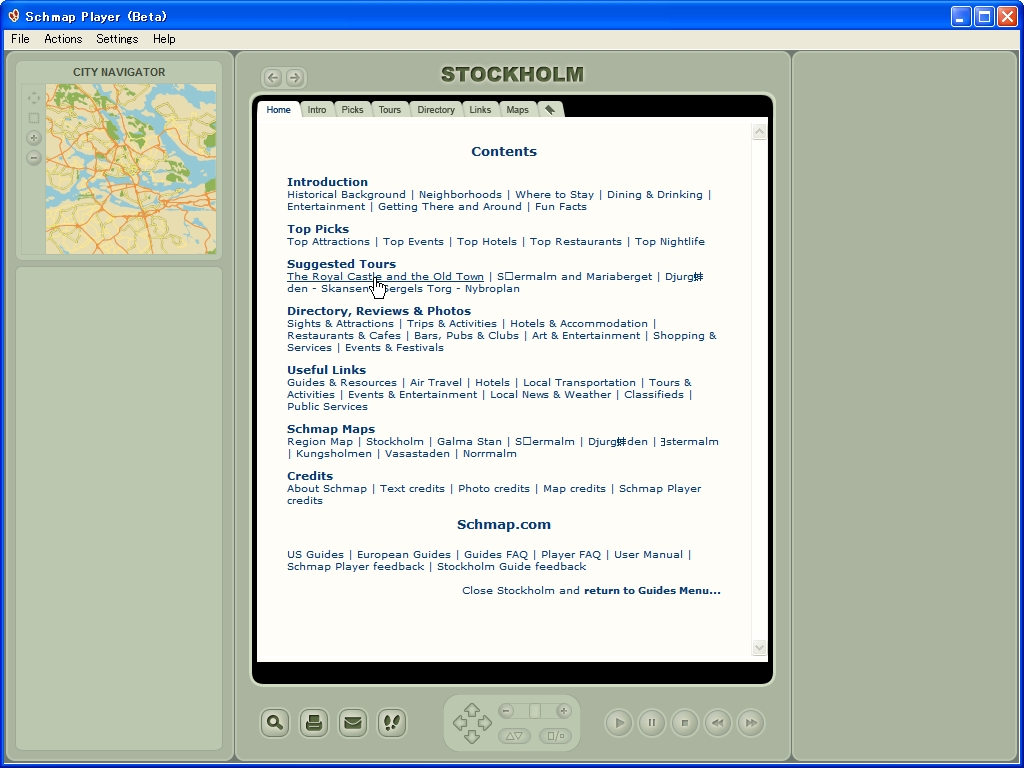This screenshot has height=768, width=1024.
Task: Click the email envelope button
Action: (353, 723)
